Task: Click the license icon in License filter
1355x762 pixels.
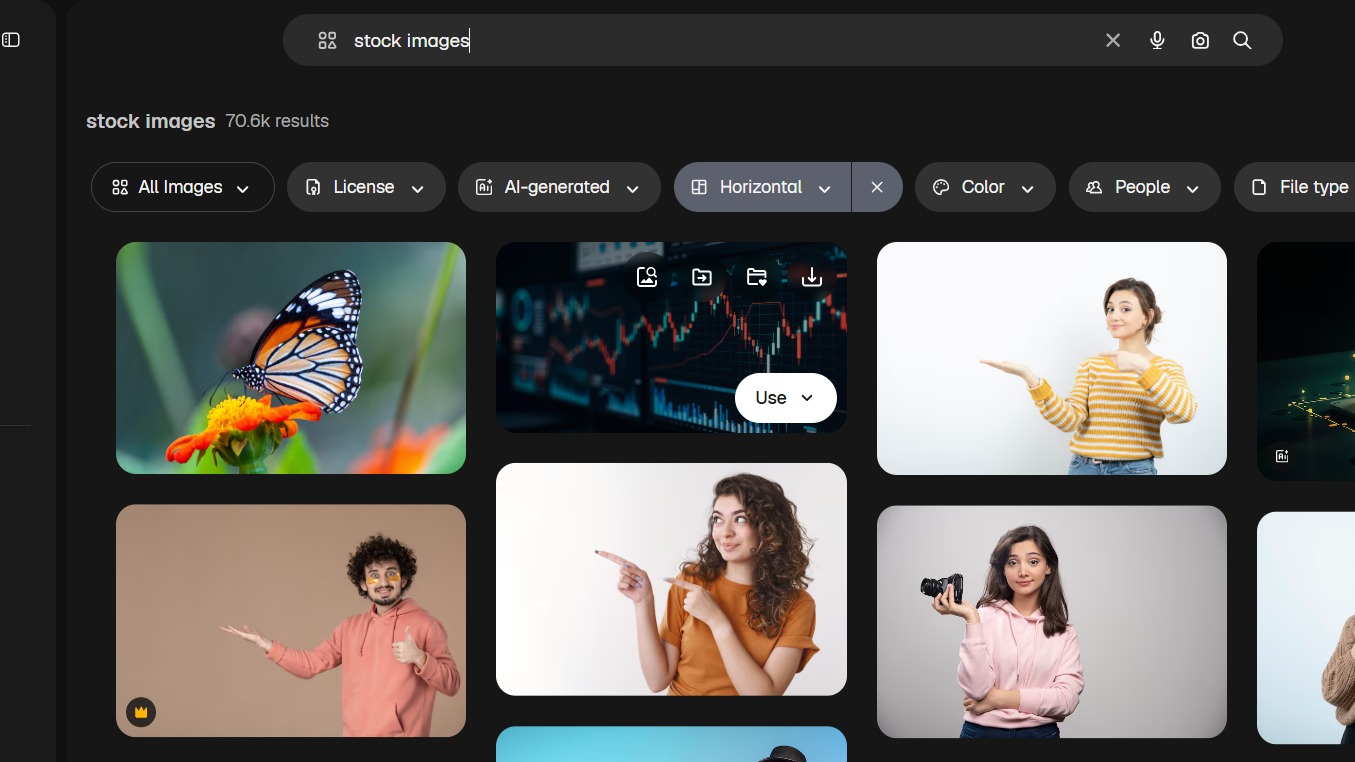Action: pyautogui.click(x=313, y=187)
